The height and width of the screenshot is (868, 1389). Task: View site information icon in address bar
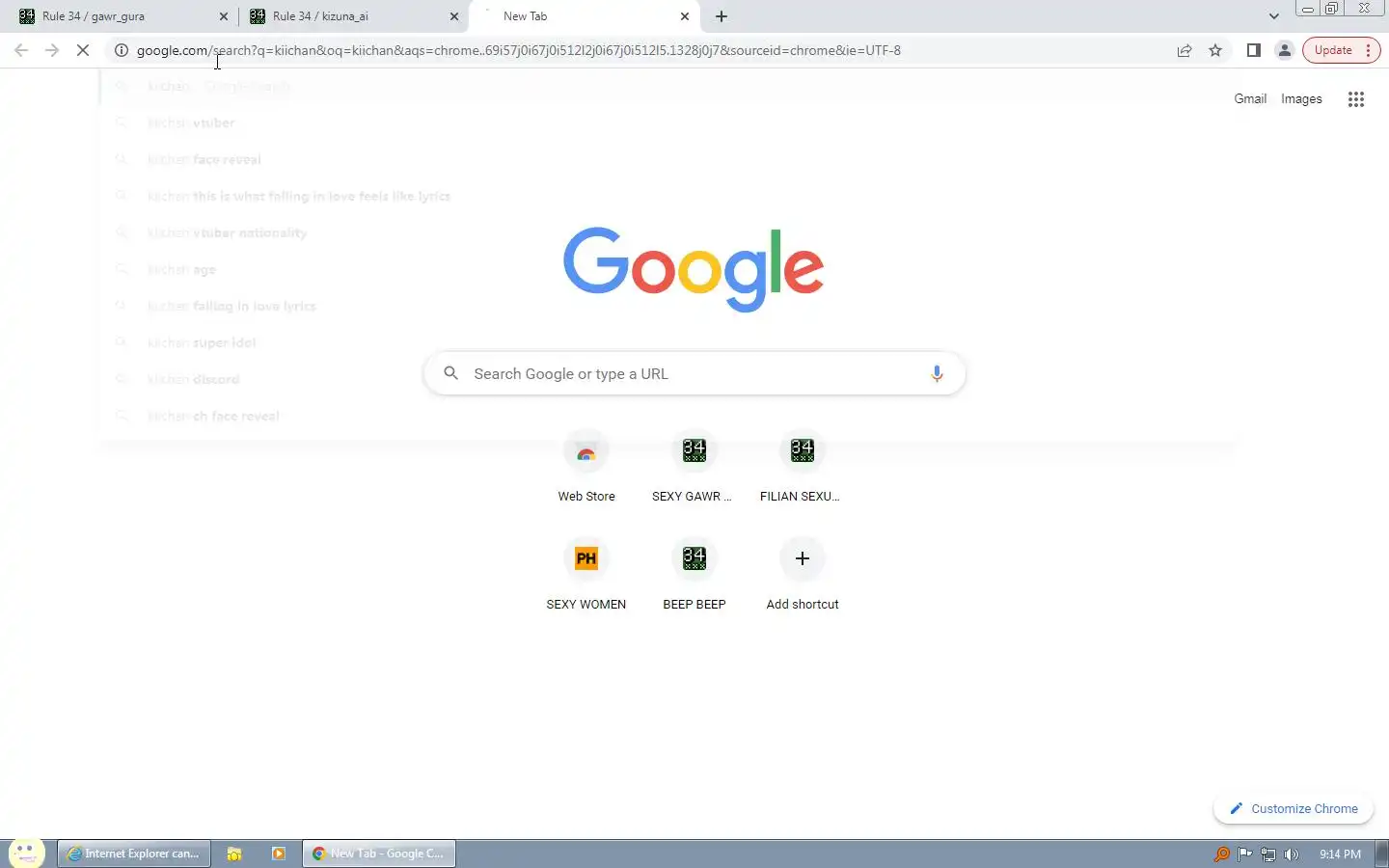tap(122, 50)
